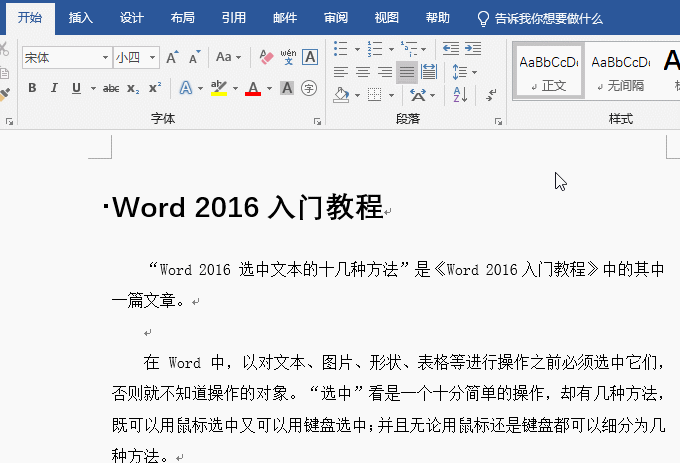
Task: Toggle Italic formatting
Action: 54,88
